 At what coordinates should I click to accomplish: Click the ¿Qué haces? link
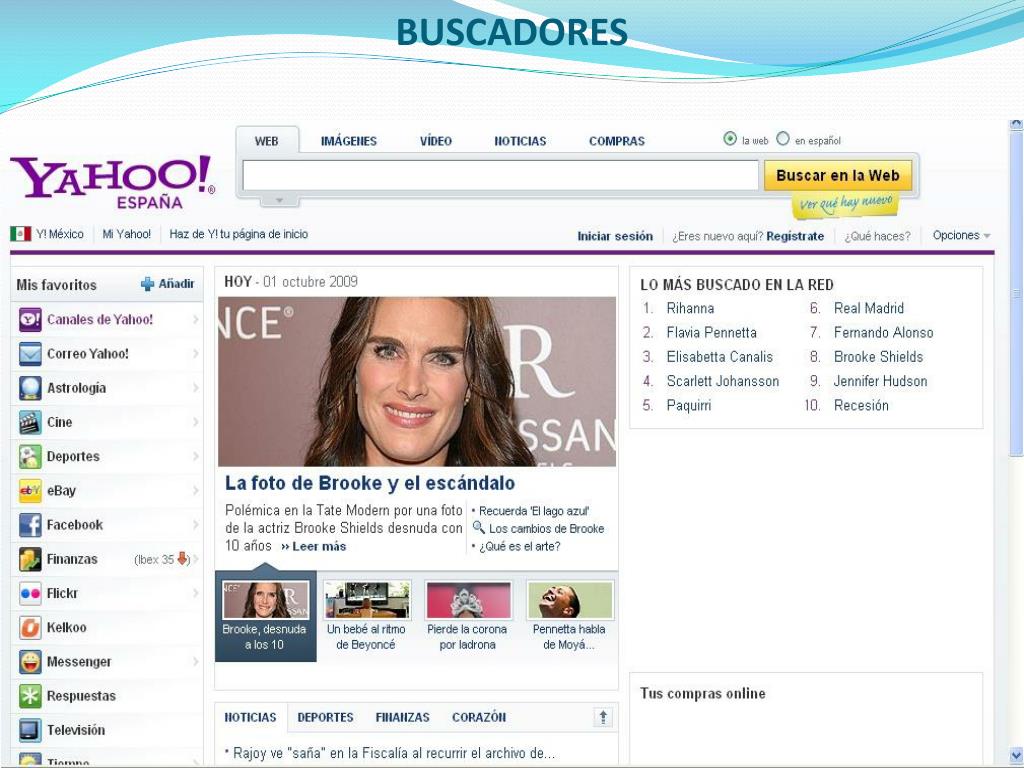pyautogui.click(x=877, y=236)
